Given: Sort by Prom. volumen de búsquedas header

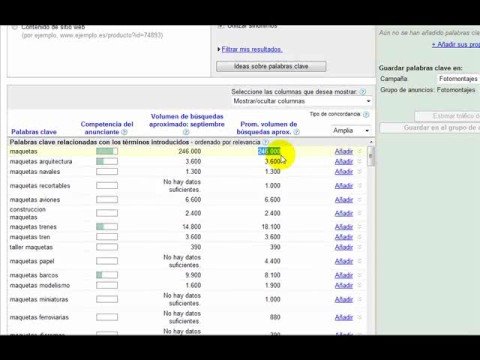Looking at the screenshot, I should [x=269, y=128].
